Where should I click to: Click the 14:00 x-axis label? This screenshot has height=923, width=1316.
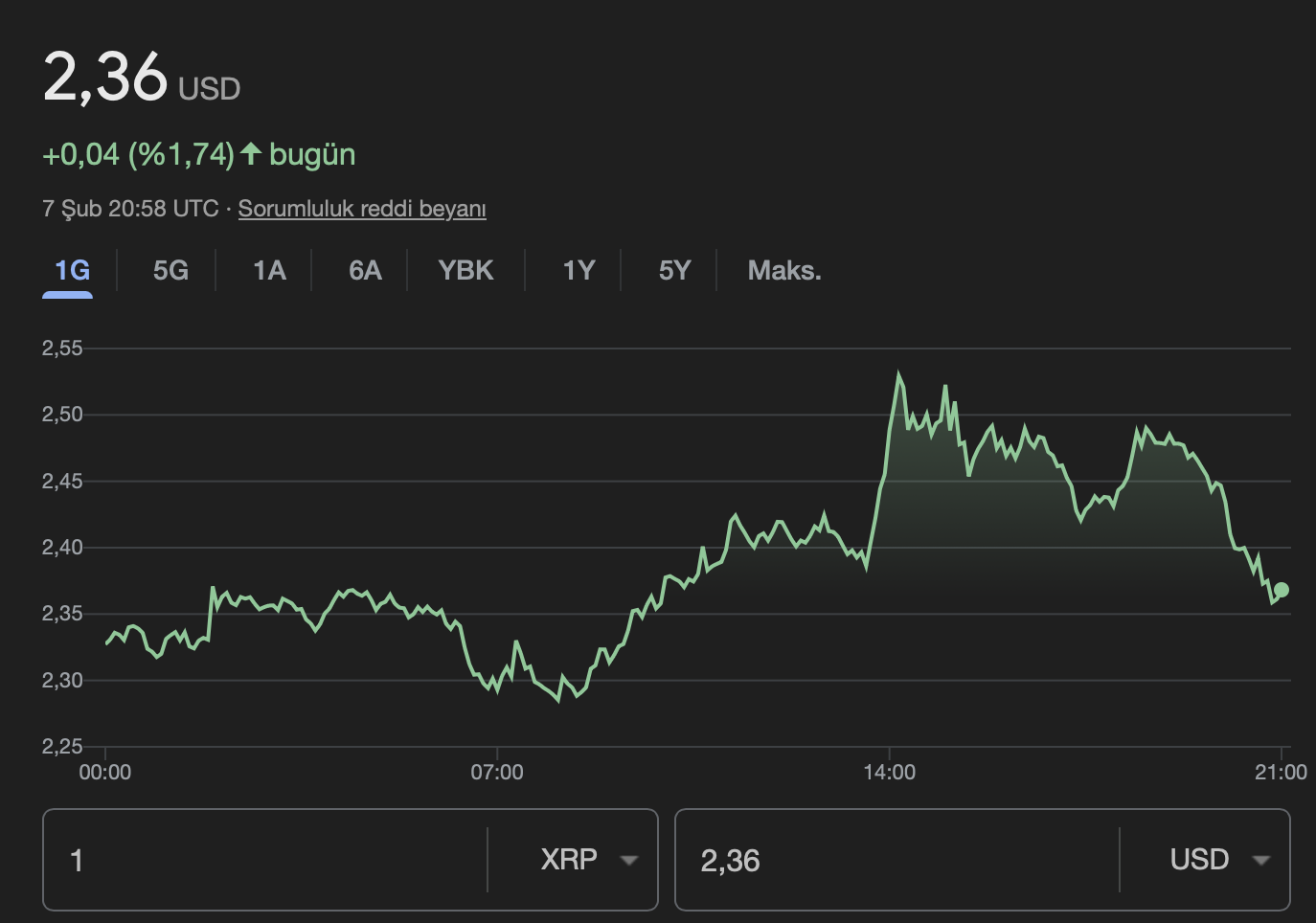click(x=889, y=772)
